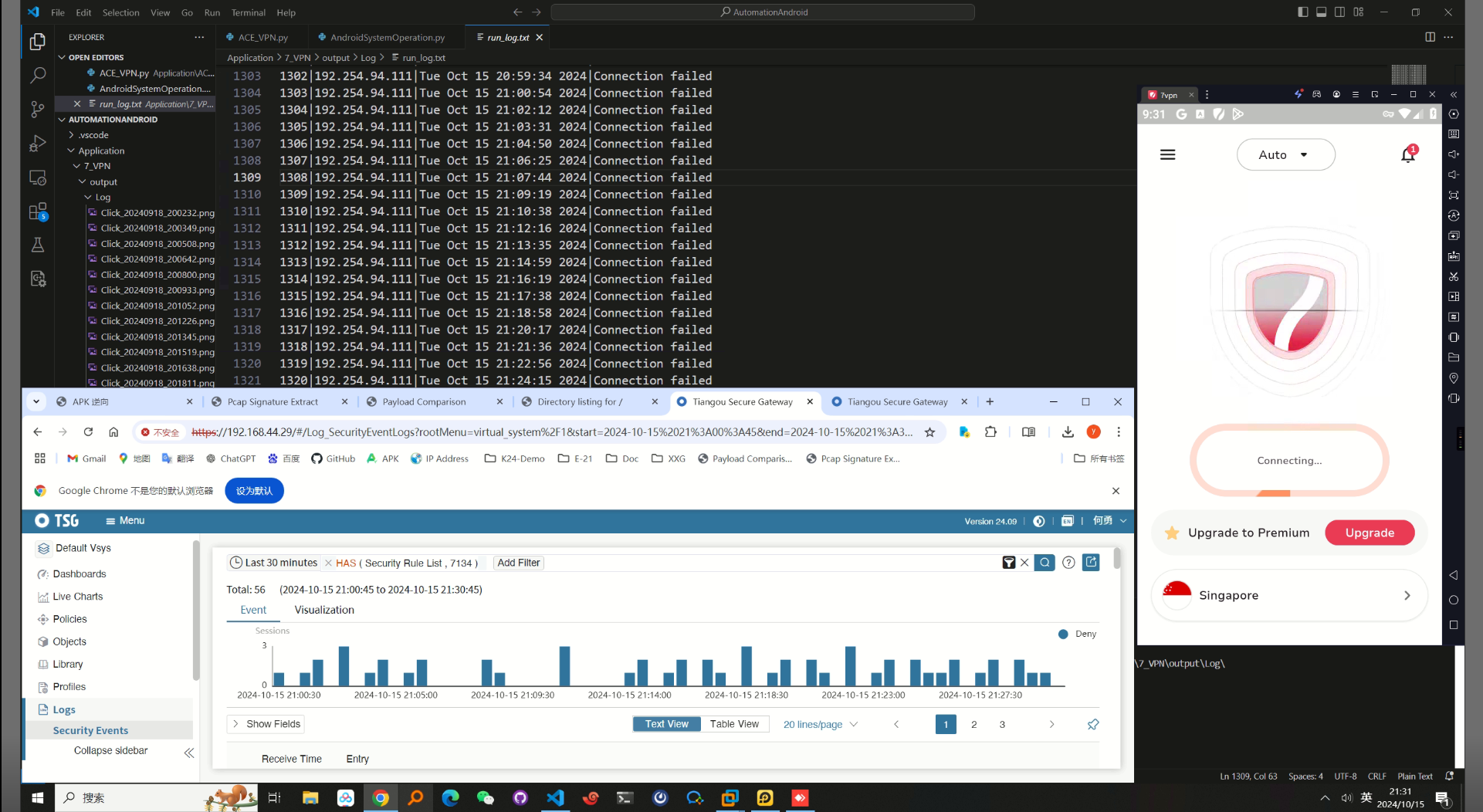Click the Add Filter button
Viewport: 1483px width, 812px height.
[x=518, y=563]
